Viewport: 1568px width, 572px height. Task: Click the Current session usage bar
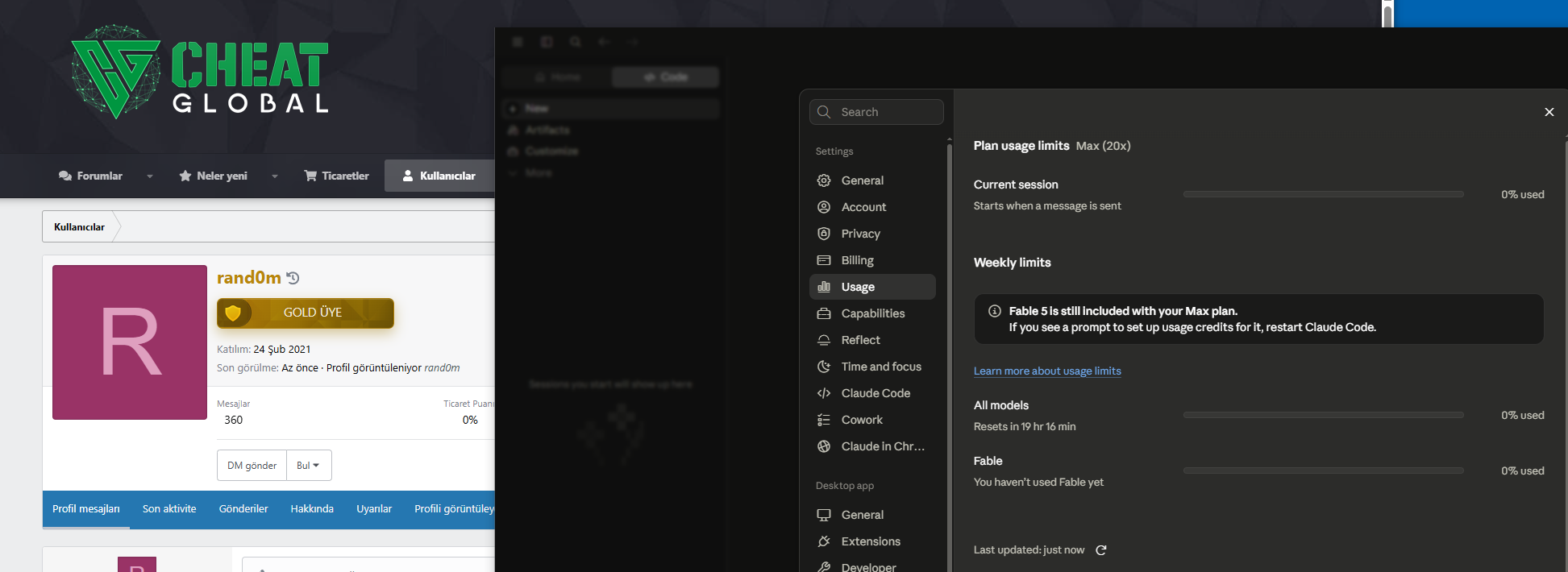tap(1323, 194)
